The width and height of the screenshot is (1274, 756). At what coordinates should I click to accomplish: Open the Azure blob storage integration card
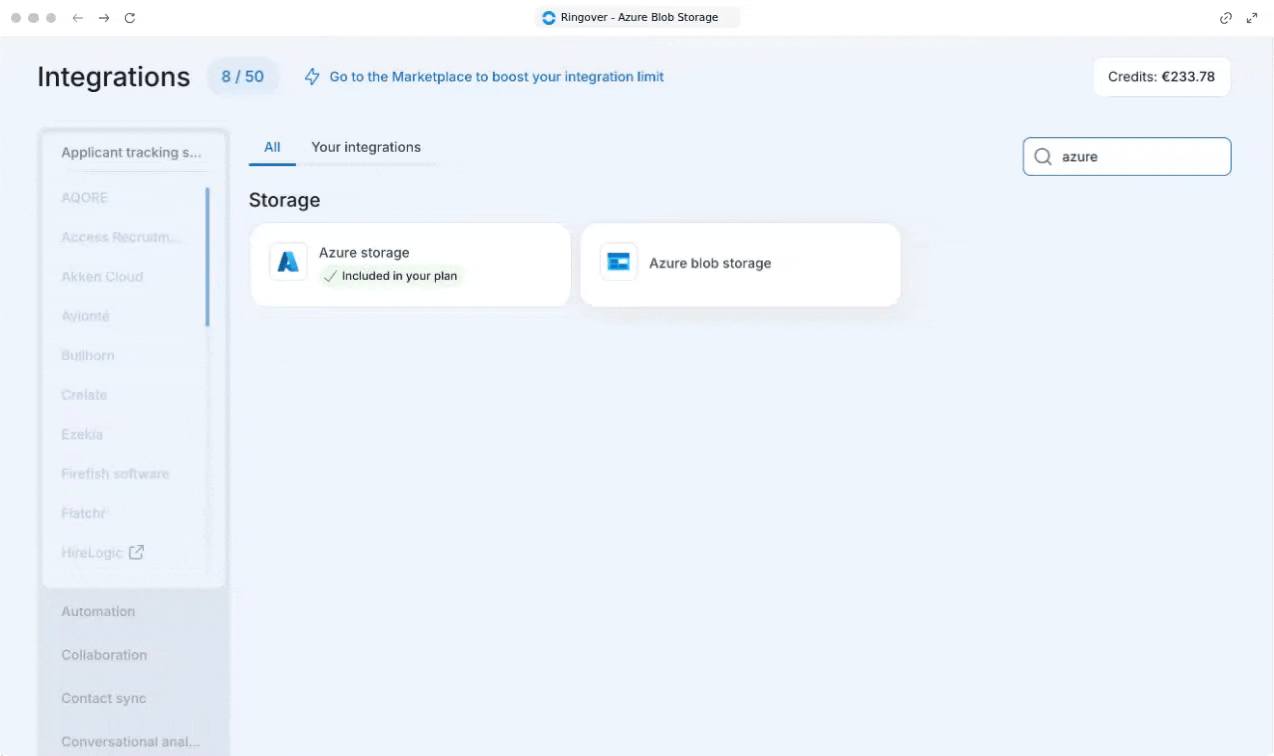click(x=740, y=264)
